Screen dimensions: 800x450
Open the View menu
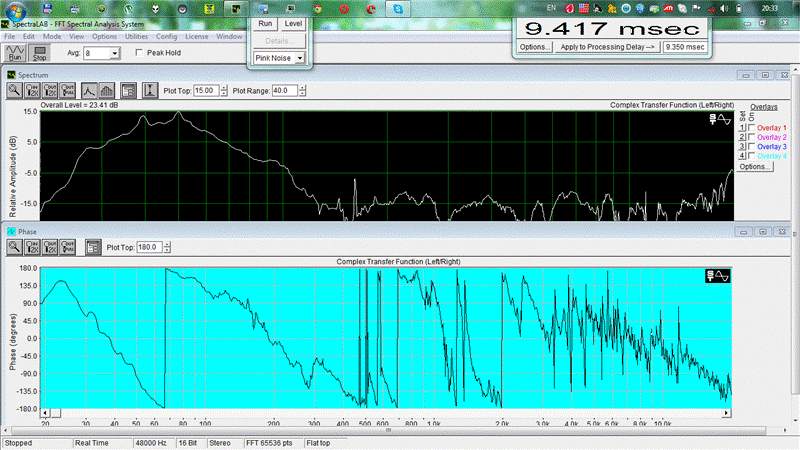click(x=77, y=37)
